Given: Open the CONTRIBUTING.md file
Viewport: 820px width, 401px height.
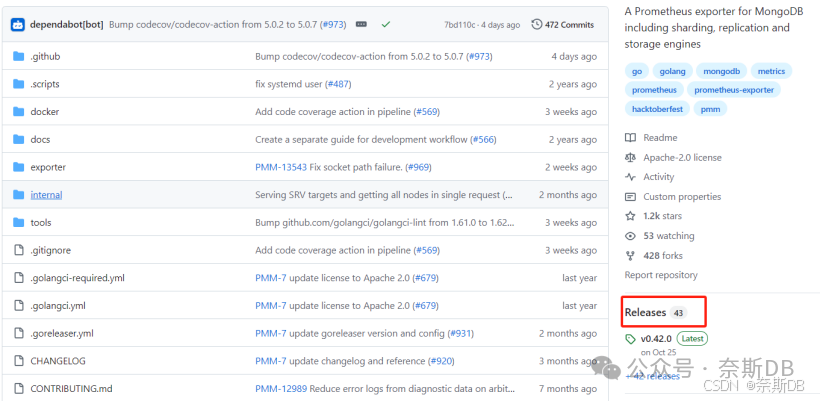Looking at the screenshot, I should (x=71, y=388).
